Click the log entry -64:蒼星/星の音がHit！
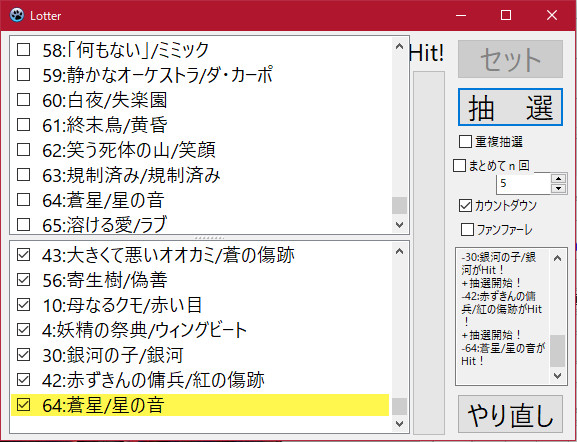 [x=503, y=354]
